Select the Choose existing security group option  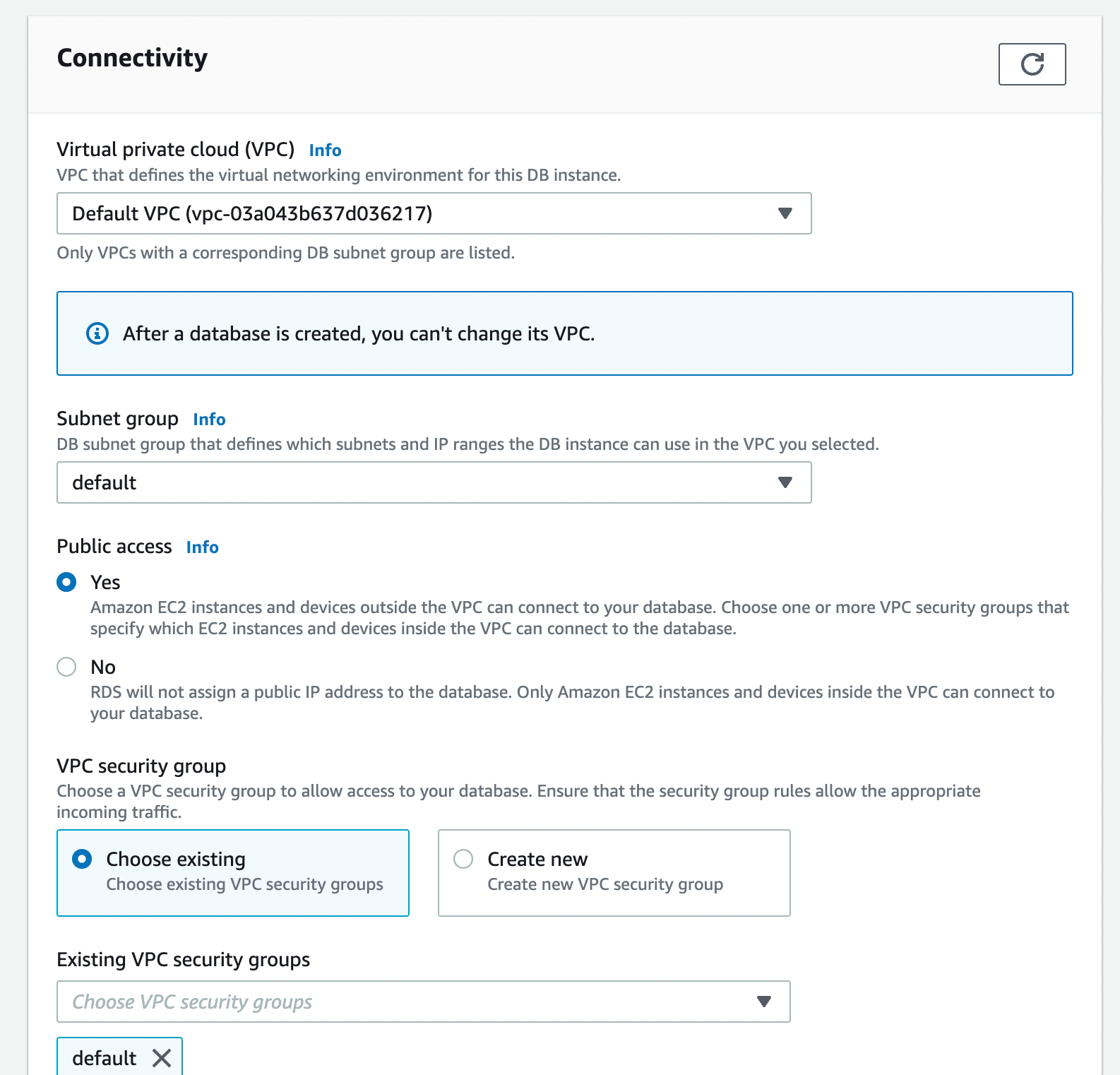point(83,859)
